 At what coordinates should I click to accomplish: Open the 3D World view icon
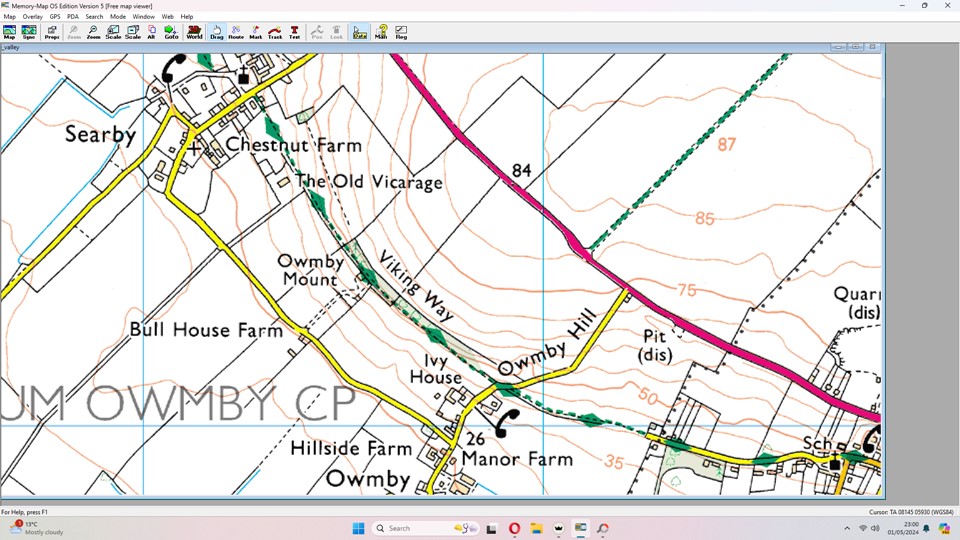click(195, 32)
